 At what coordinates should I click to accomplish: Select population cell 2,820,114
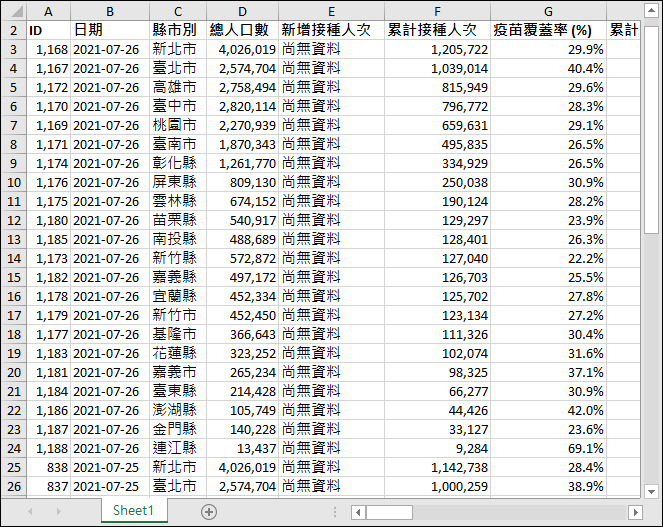[x=243, y=107]
